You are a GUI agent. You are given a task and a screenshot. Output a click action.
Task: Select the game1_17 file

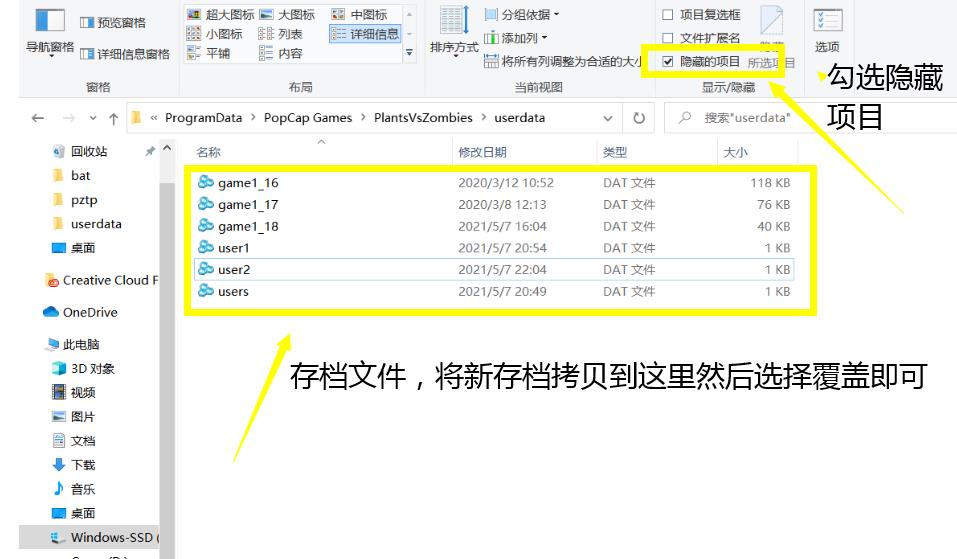(x=494, y=204)
